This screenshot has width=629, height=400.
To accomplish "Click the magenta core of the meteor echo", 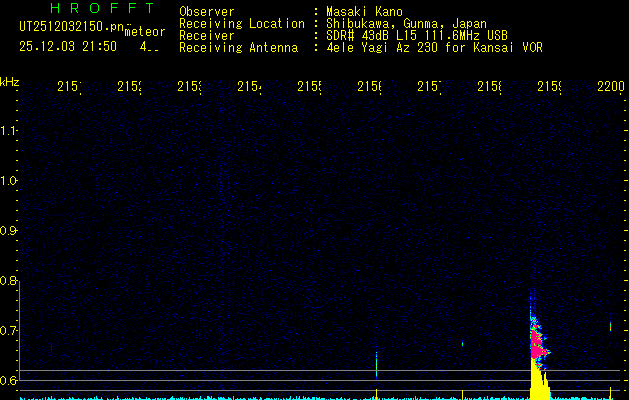I will pos(537,346).
